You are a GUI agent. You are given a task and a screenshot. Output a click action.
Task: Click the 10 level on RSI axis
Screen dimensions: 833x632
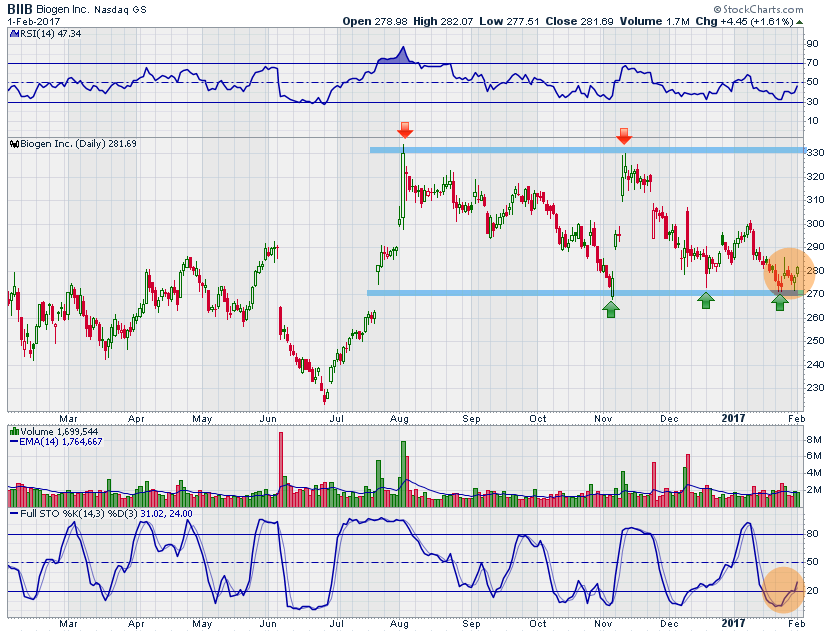(812, 121)
